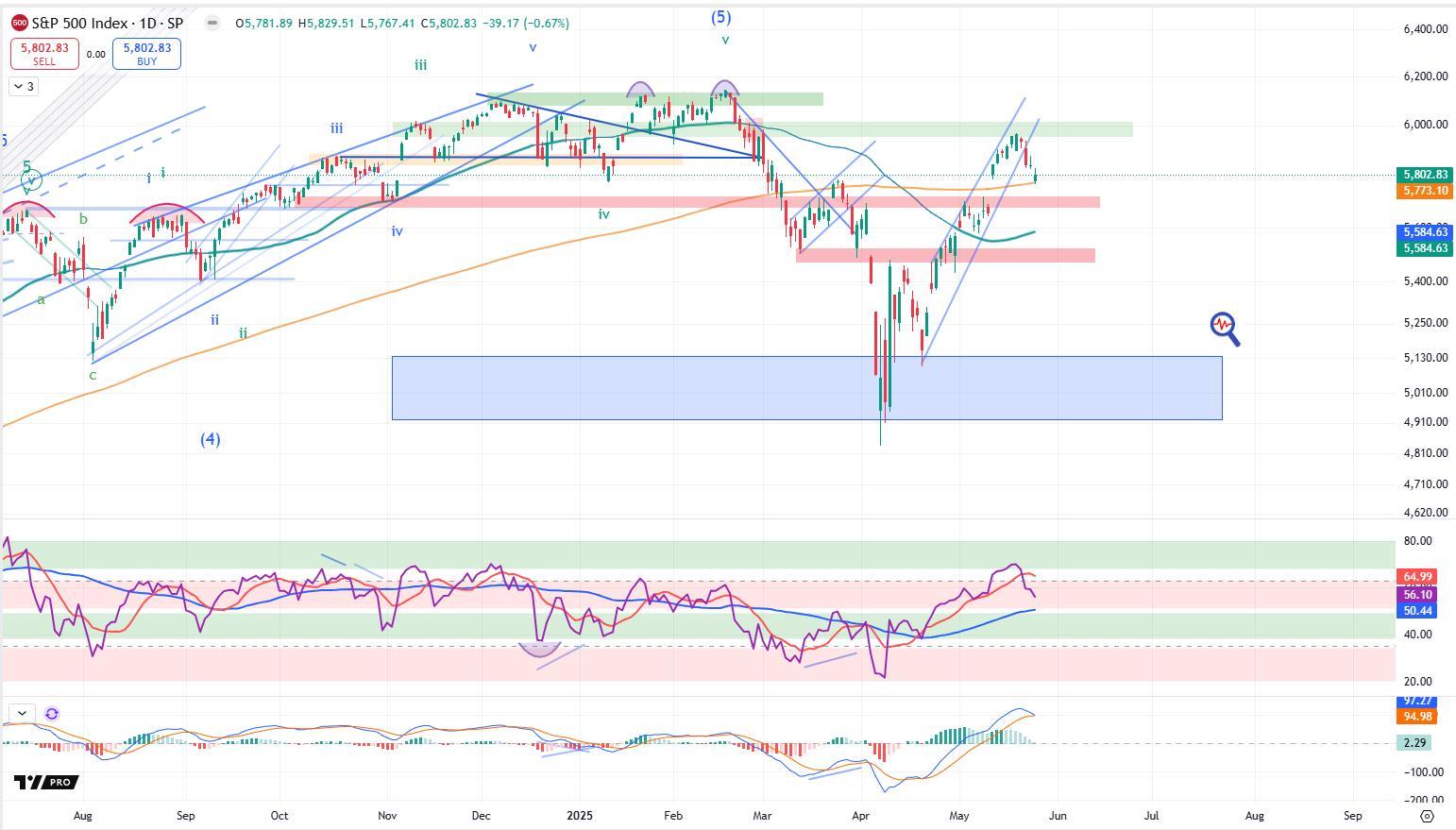Click the 2025 label on time axis
This screenshot has width=1456, height=830.
(x=580, y=815)
